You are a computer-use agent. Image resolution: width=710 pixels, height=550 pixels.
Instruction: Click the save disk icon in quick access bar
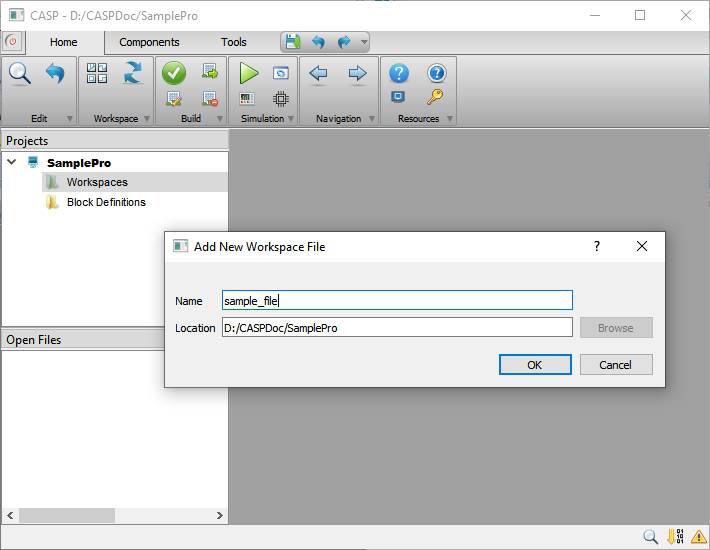[292, 42]
